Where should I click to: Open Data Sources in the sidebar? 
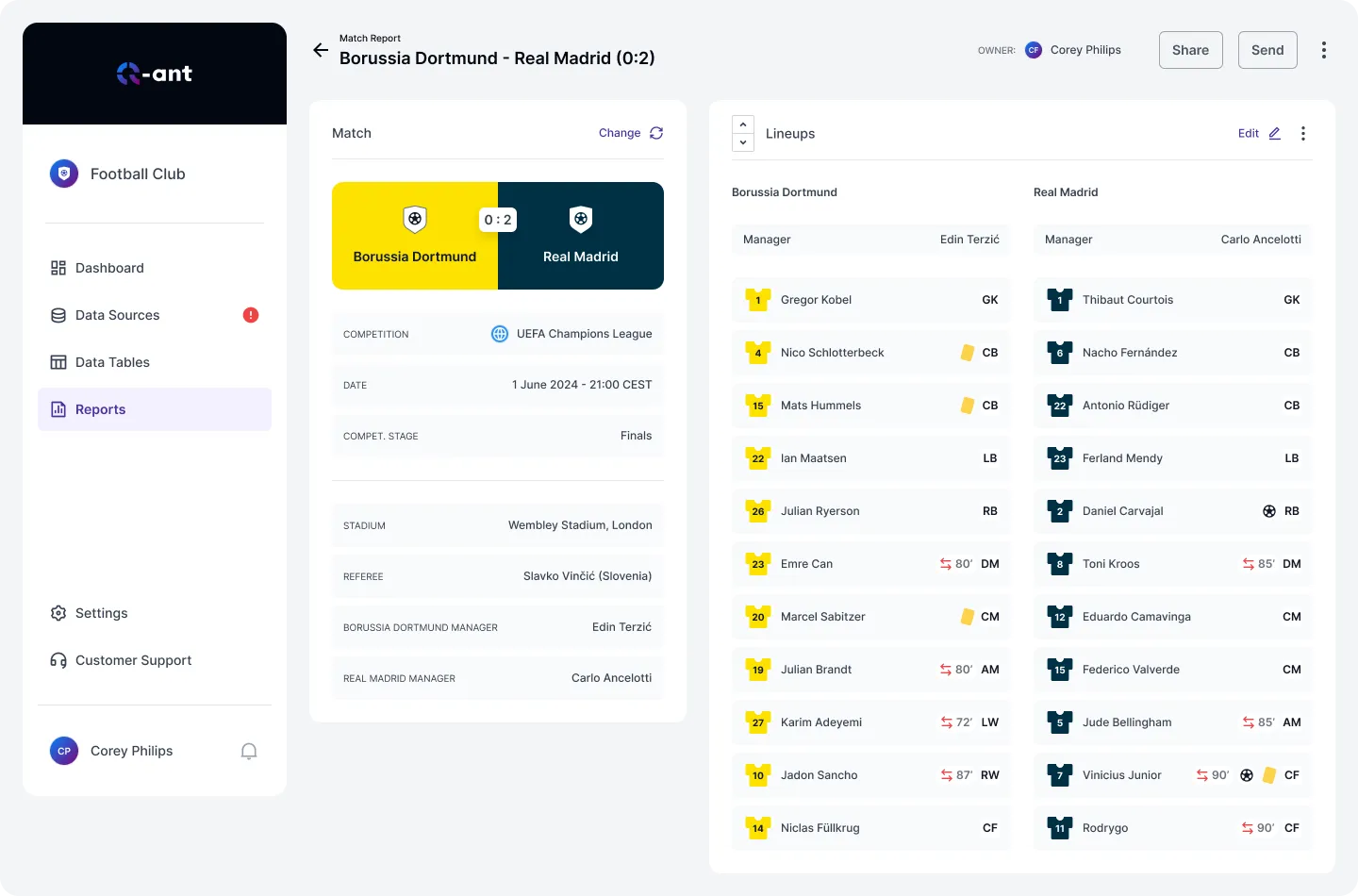pos(155,315)
